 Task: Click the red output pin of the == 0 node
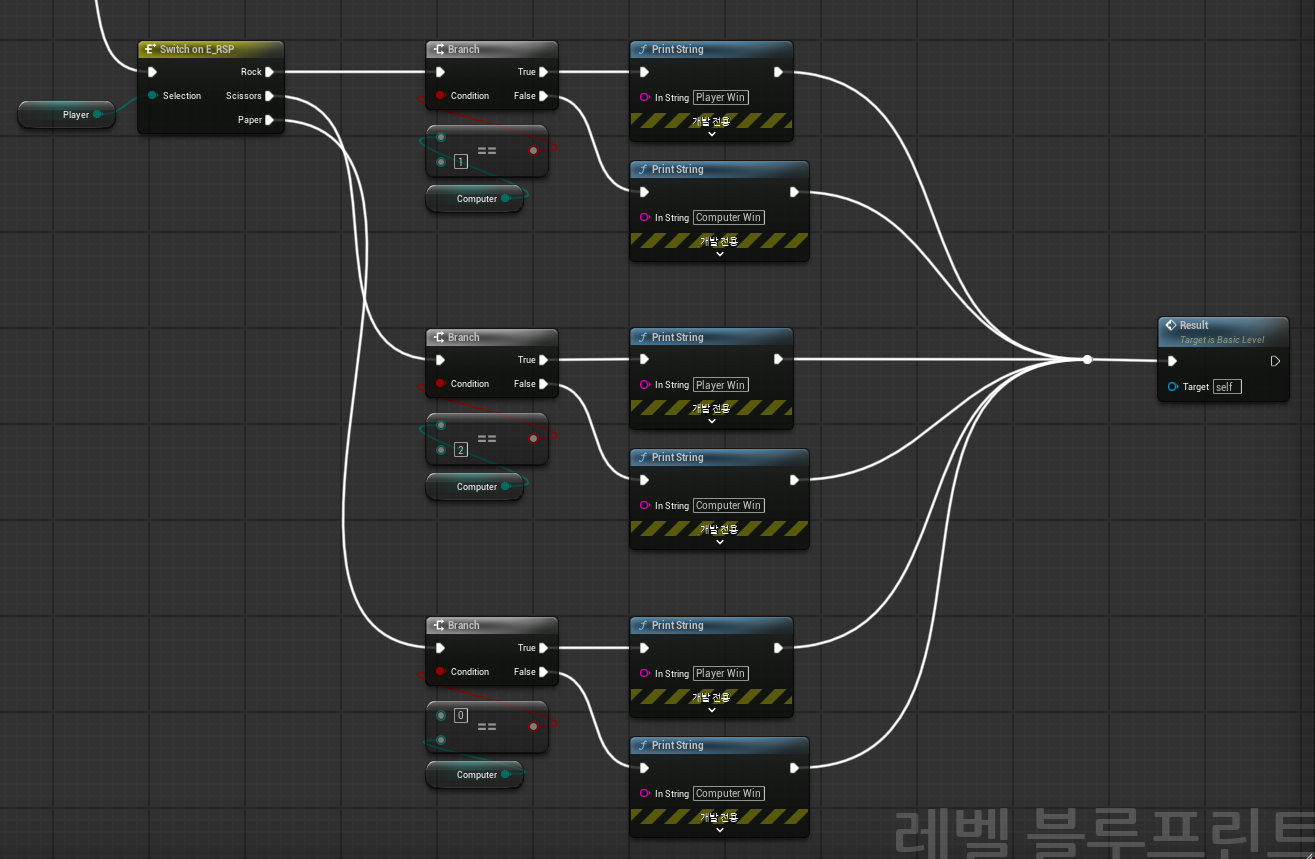533,727
